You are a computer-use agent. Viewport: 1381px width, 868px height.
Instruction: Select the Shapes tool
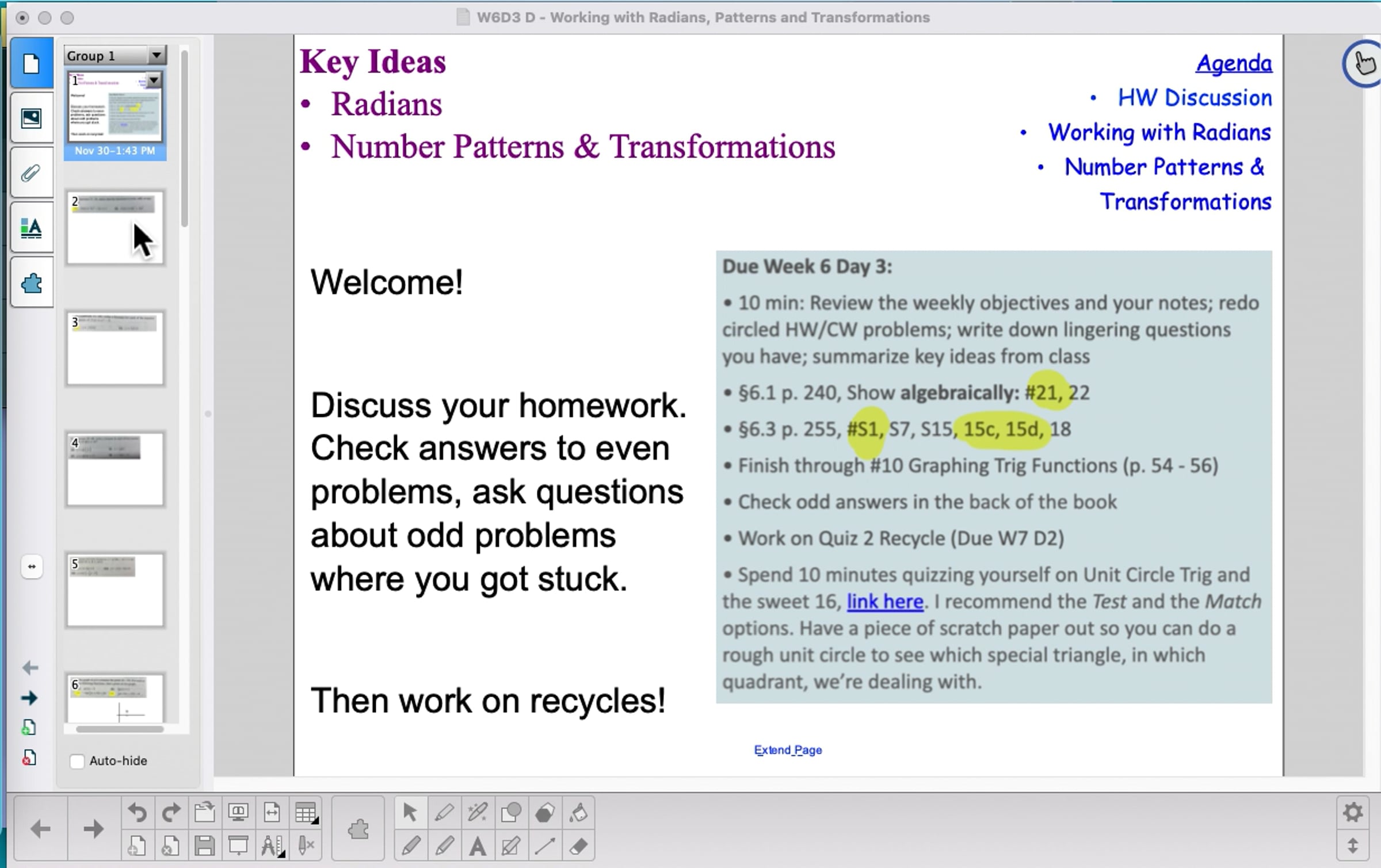click(510, 813)
